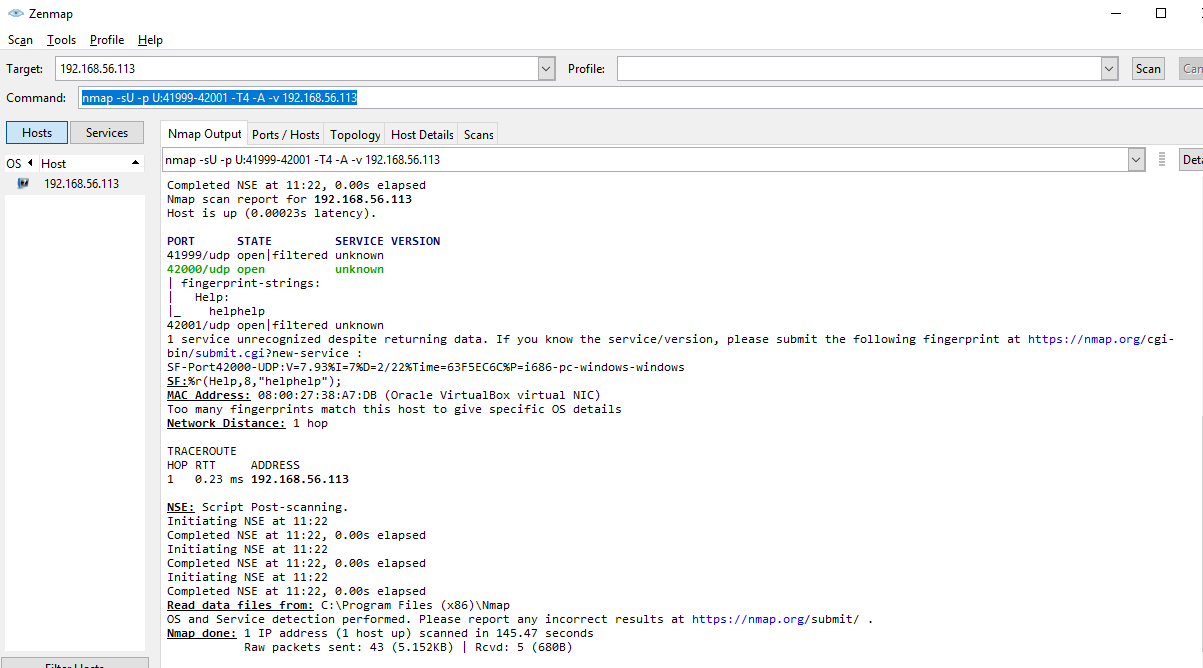The width and height of the screenshot is (1203, 668).
Task: Click the 42001/udp open|filtered line
Action: point(275,325)
